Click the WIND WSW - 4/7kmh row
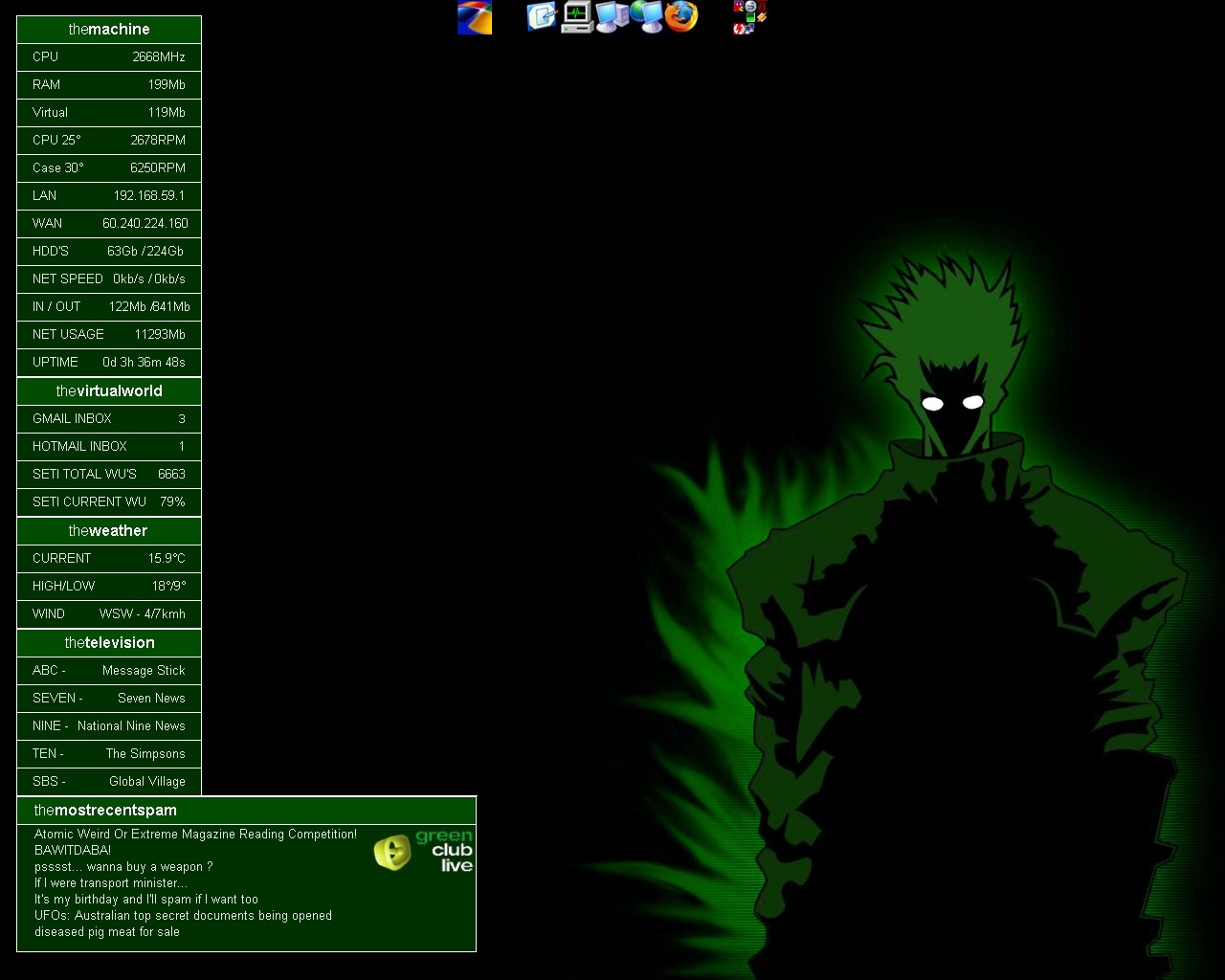 109,614
